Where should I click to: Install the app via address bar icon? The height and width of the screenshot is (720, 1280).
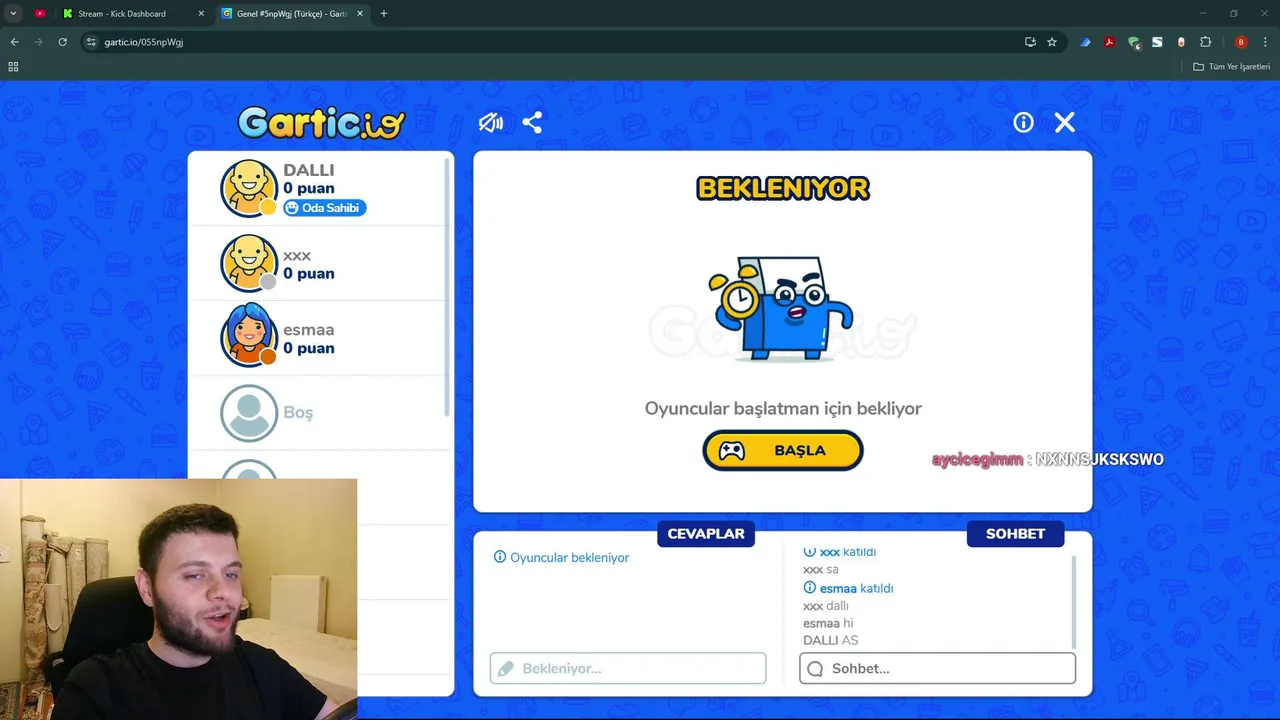(1030, 42)
